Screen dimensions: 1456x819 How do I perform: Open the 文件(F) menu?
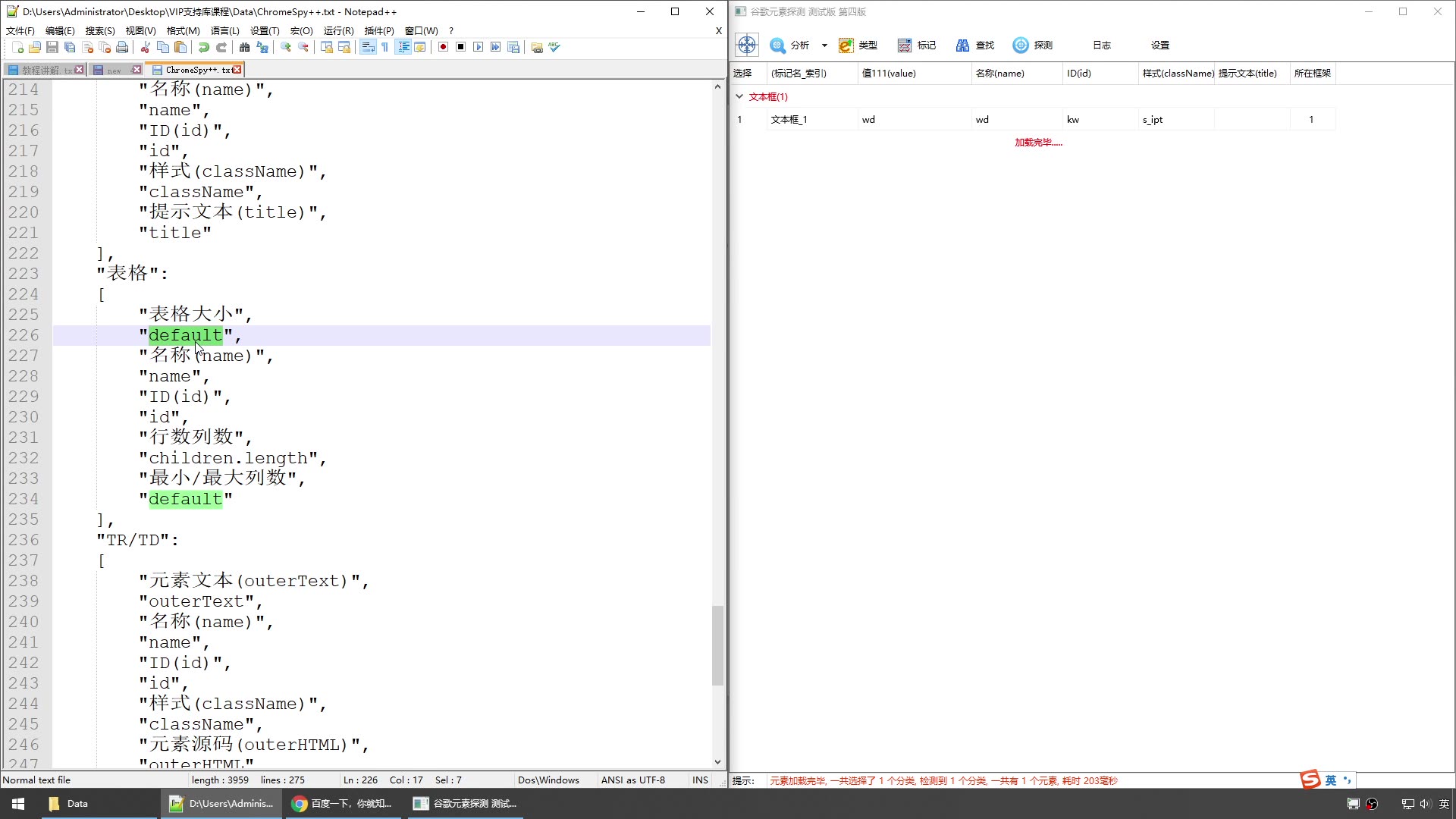(x=20, y=31)
